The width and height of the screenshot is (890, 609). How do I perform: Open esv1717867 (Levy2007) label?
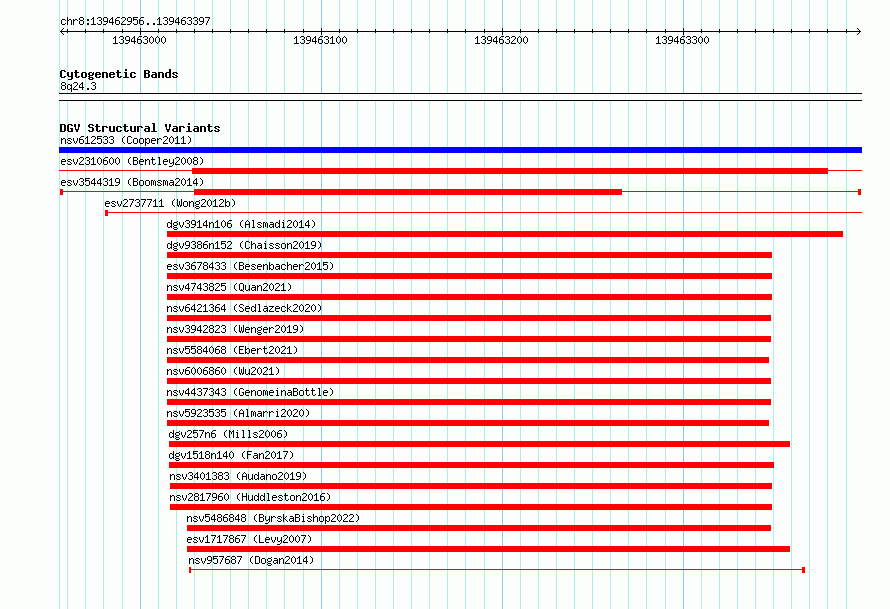(249, 539)
